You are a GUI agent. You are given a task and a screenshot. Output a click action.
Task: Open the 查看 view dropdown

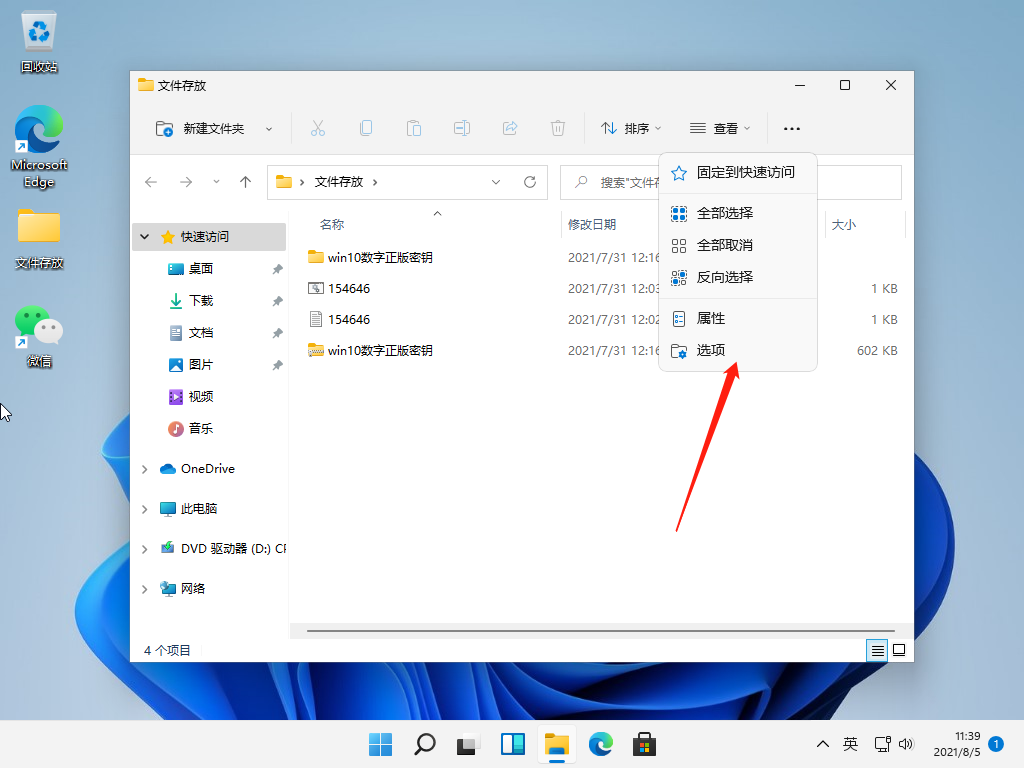(720, 128)
